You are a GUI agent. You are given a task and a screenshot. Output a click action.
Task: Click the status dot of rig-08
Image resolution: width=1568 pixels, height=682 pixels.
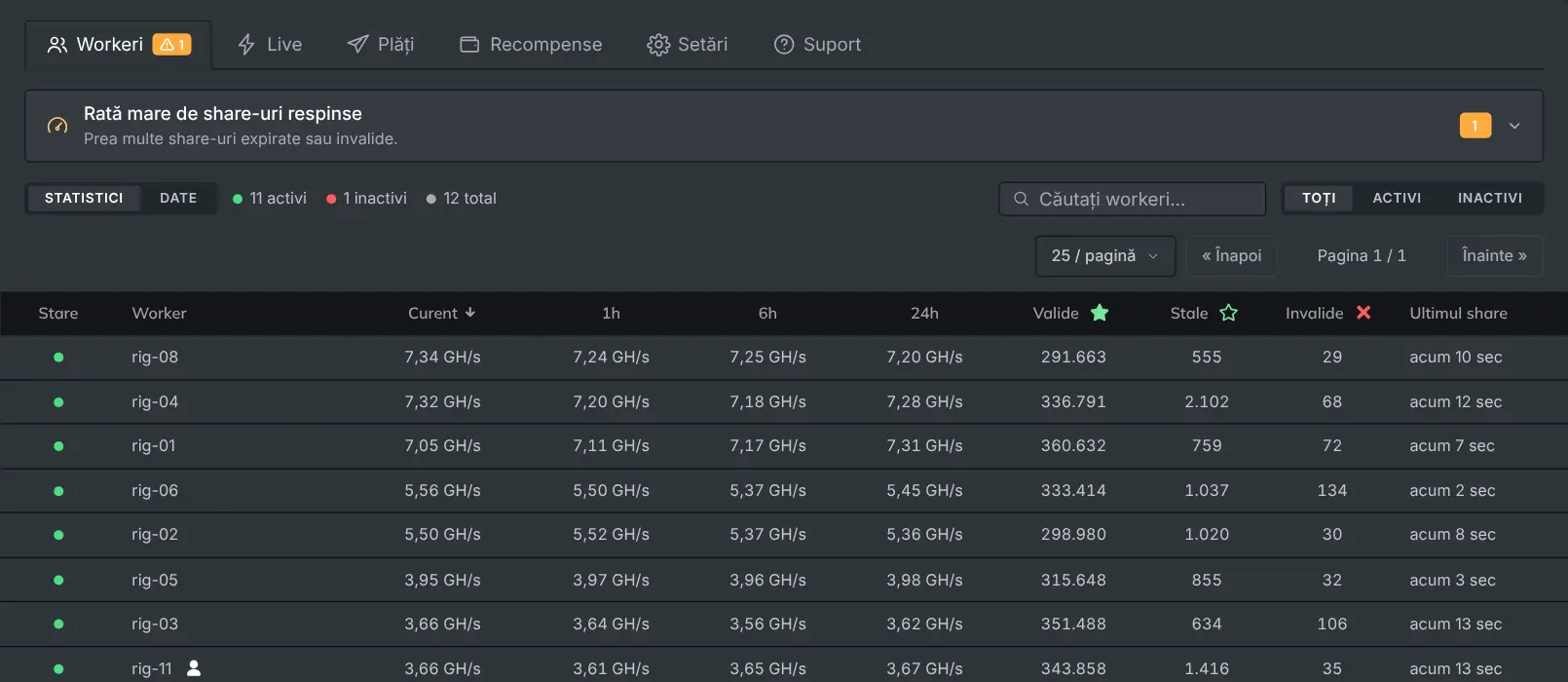pos(58,358)
